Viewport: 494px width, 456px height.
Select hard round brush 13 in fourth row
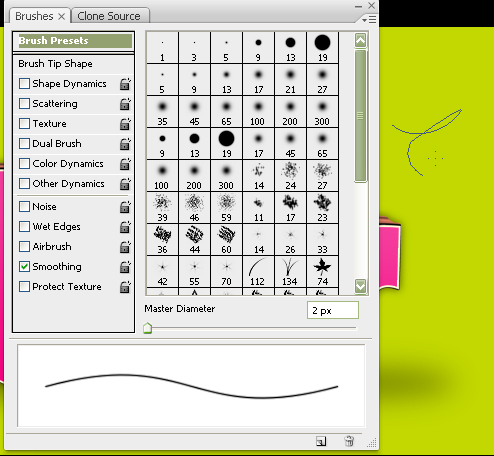click(x=194, y=144)
